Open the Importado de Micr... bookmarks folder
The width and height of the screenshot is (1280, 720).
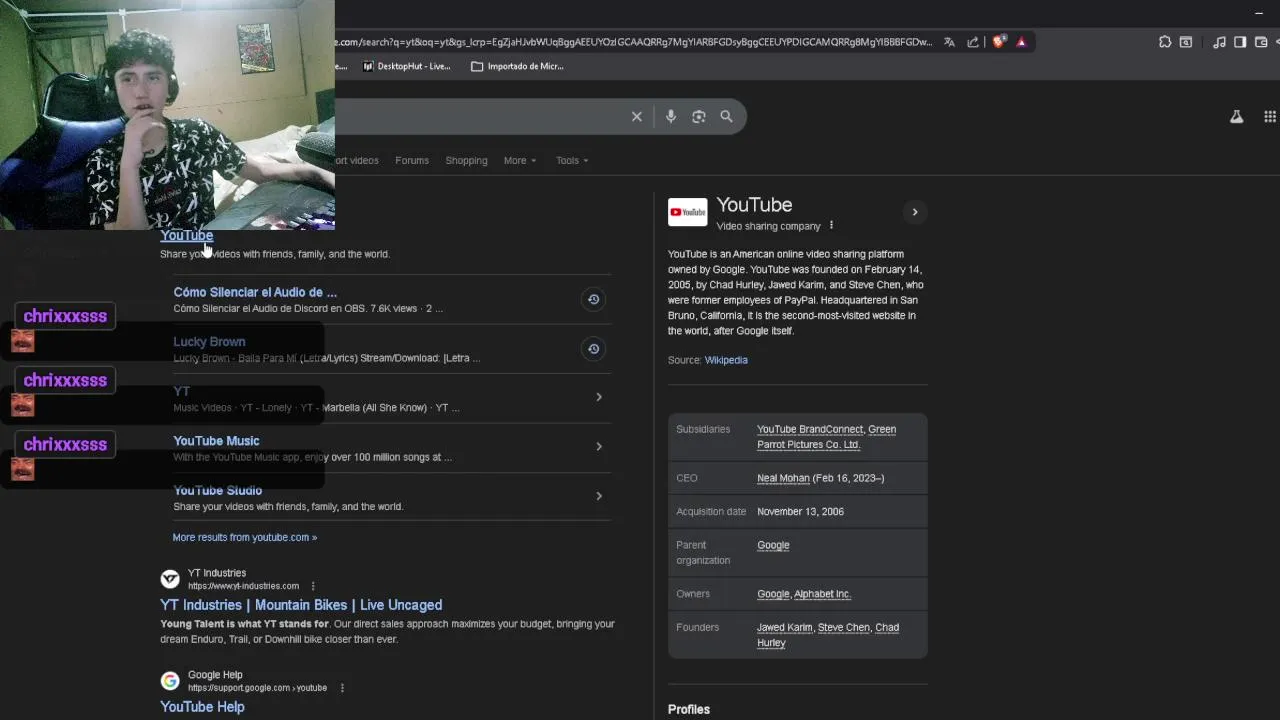[517, 66]
